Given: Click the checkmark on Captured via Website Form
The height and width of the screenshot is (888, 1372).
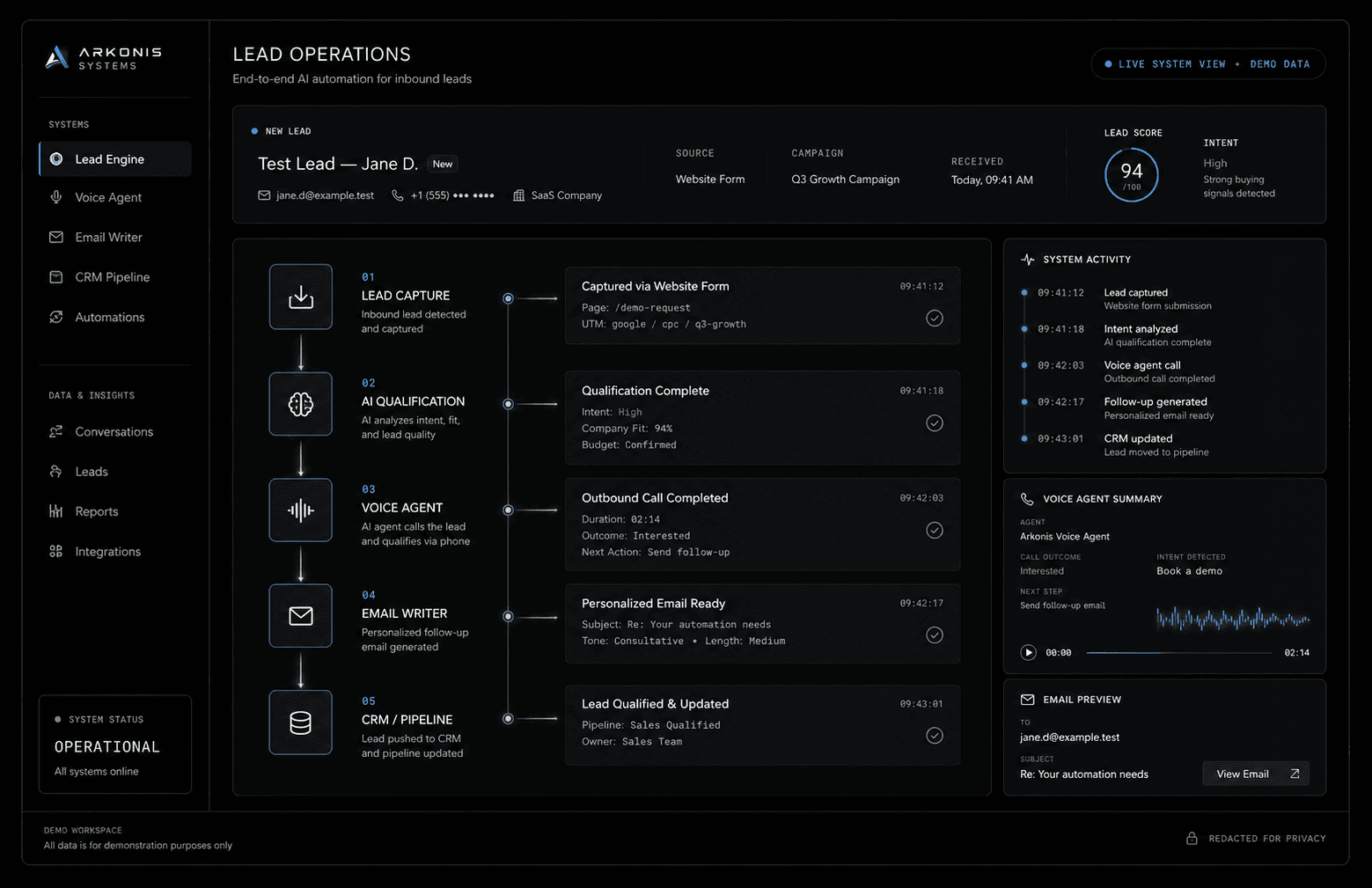Looking at the screenshot, I should 935,319.
